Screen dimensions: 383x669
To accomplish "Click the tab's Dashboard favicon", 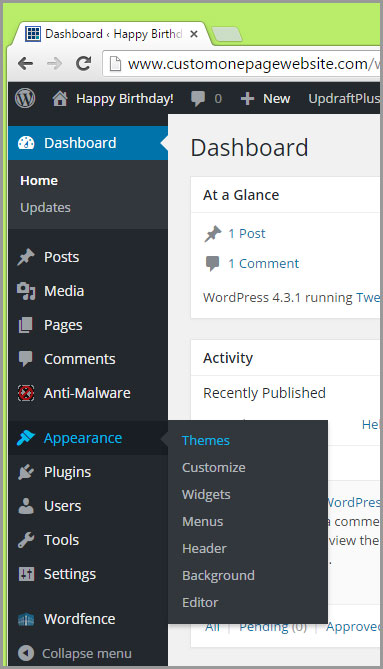I will pos(33,33).
